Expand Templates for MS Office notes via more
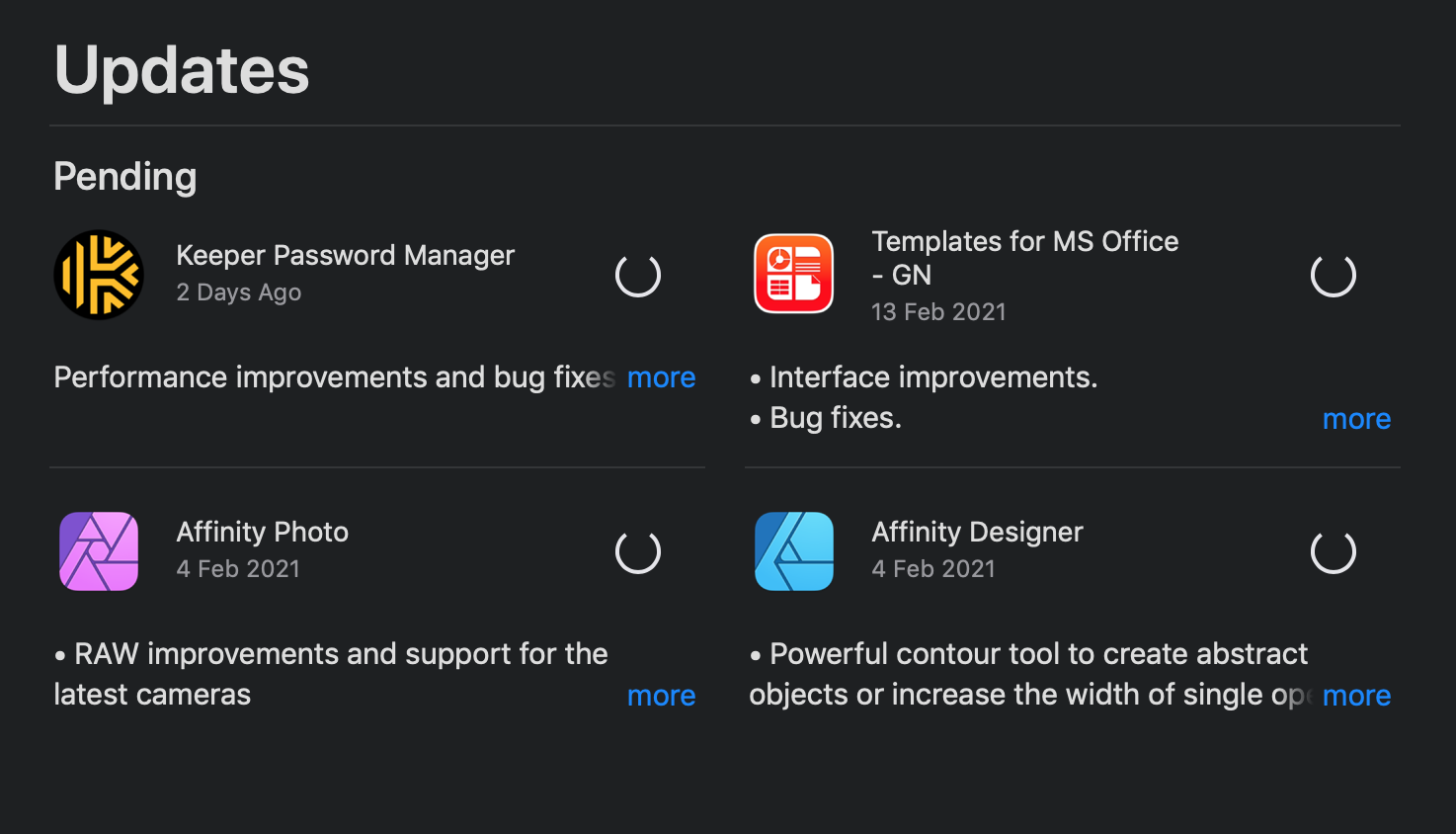1456x834 pixels. [x=1356, y=419]
